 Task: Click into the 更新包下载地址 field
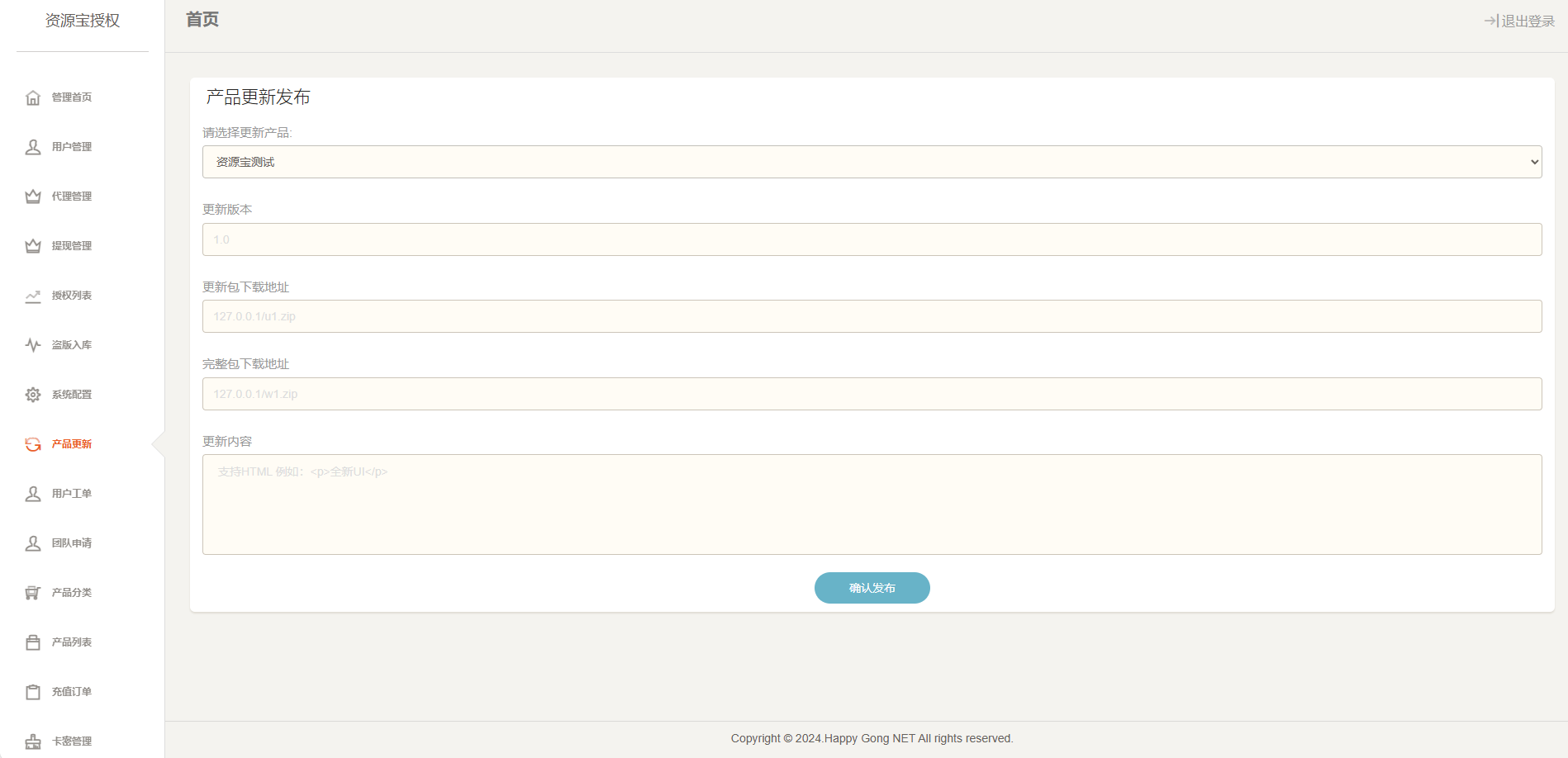(x=872, y=316)
